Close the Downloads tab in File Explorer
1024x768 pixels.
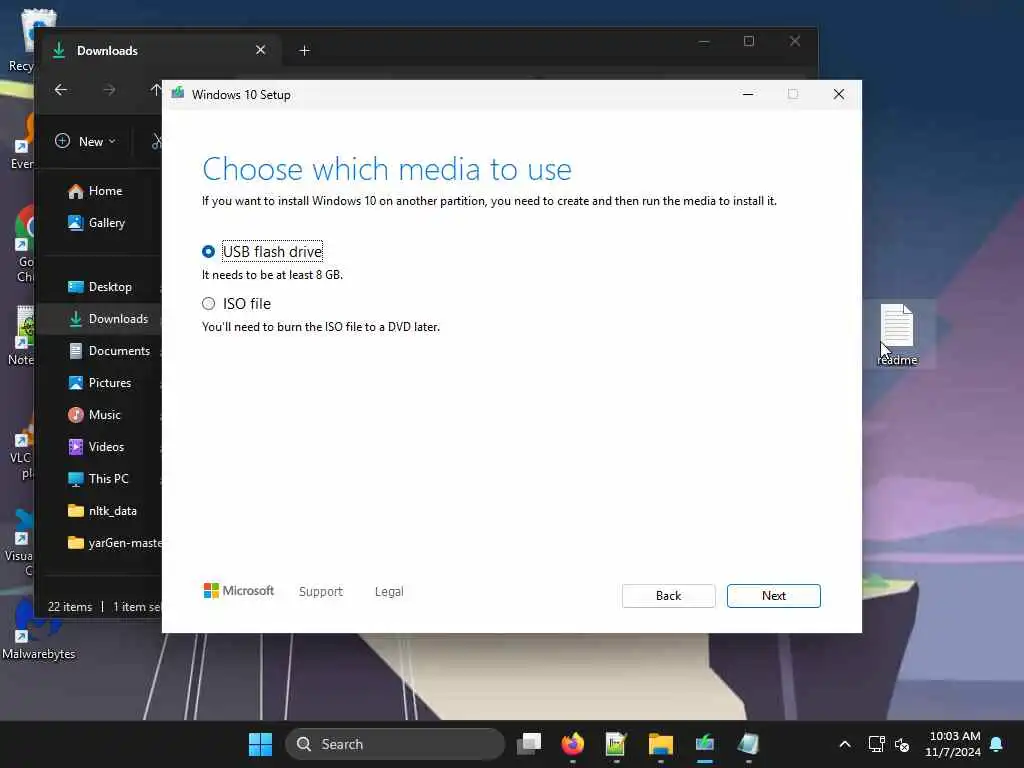pos(261,50)
